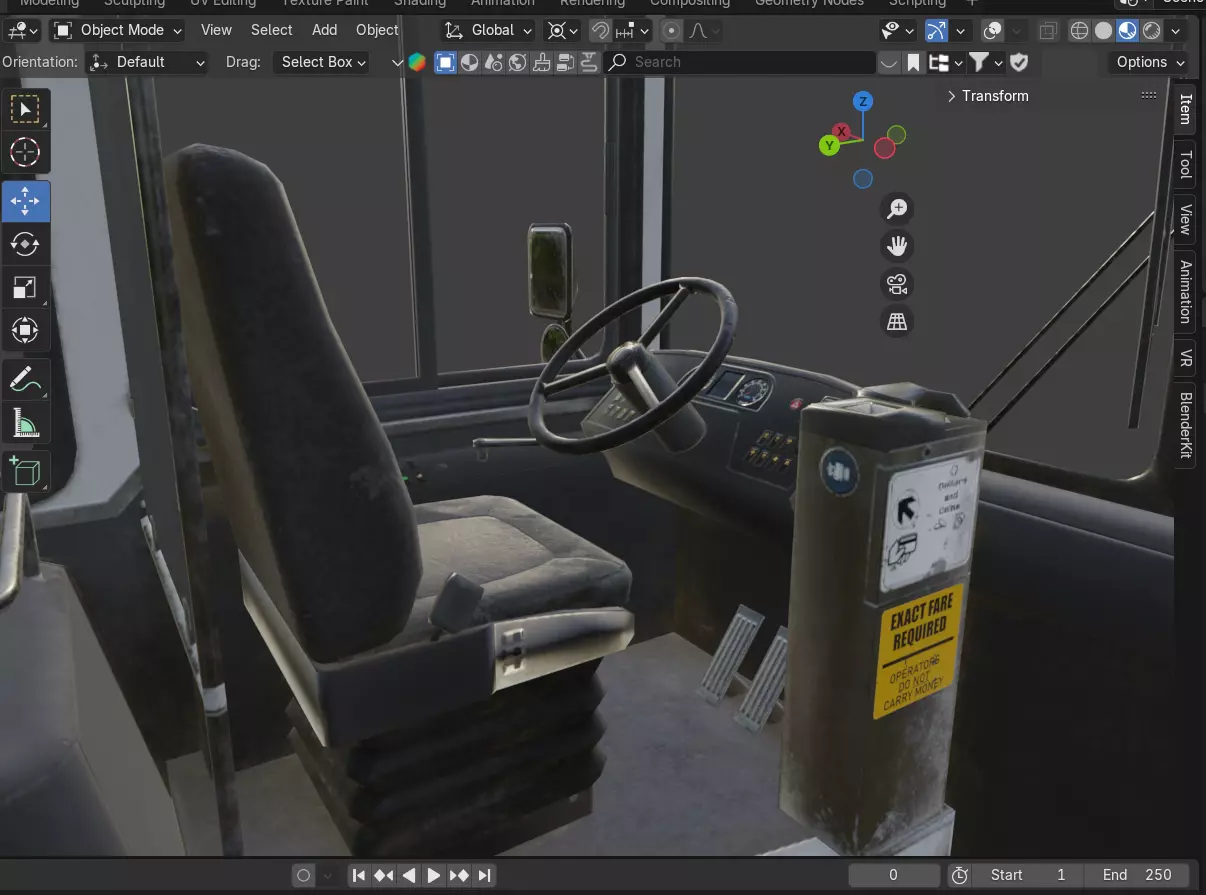Open the Add menu
Image resolution: width=1206 pixels, height=895 pixels.
(325, 30)
